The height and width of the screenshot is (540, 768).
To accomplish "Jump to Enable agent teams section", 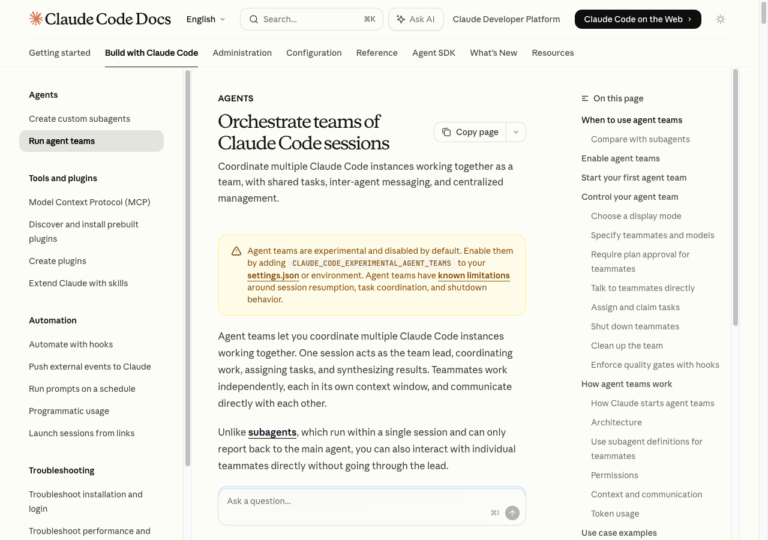I will click(x=620, y=158).
